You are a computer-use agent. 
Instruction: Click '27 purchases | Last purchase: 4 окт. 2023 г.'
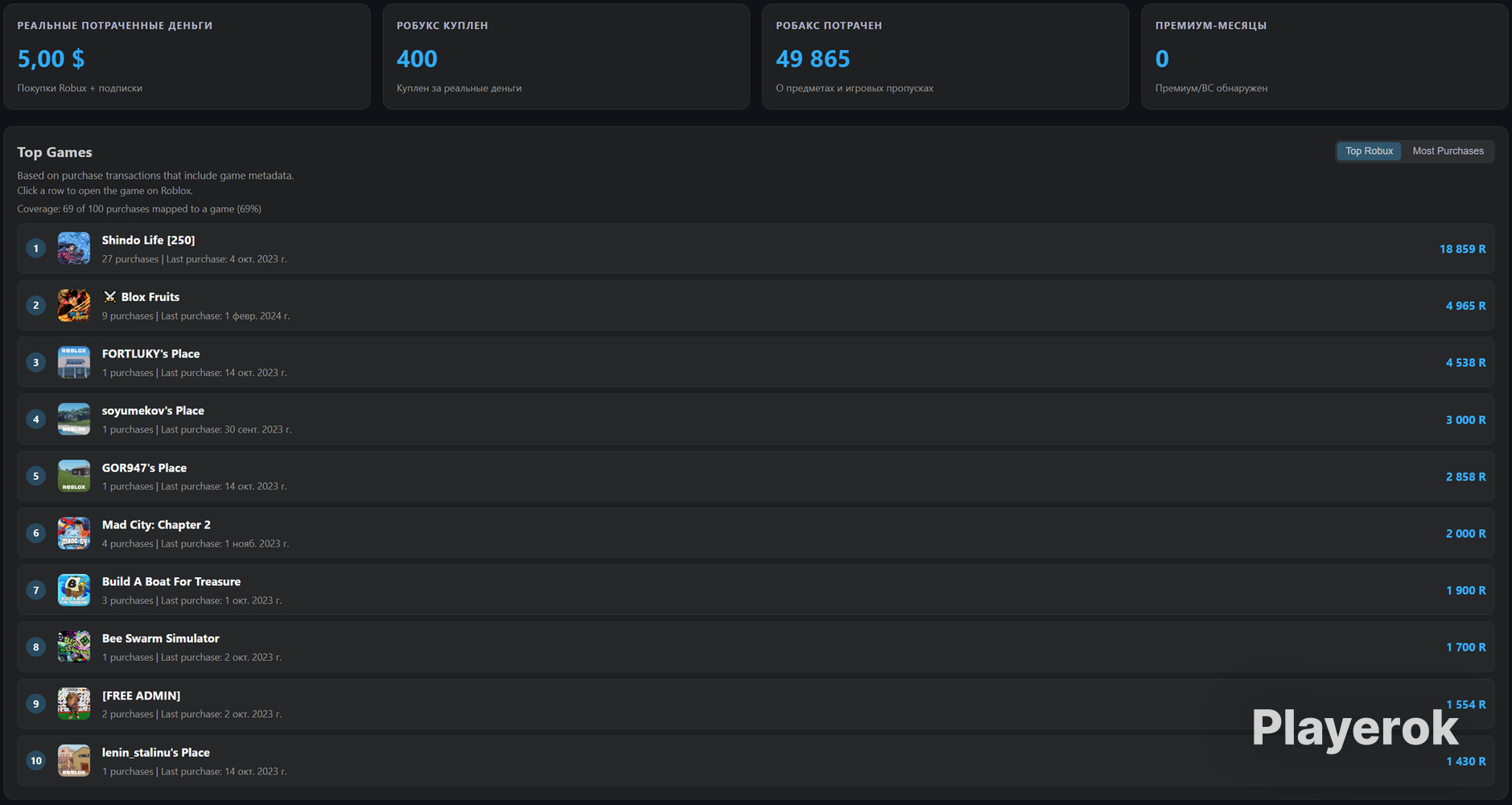click(x=194, y=259)
